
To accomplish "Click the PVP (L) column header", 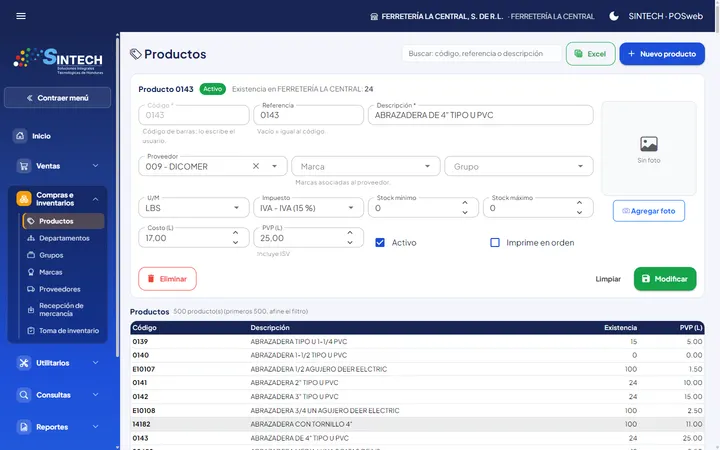I will [x=691, y=328].
